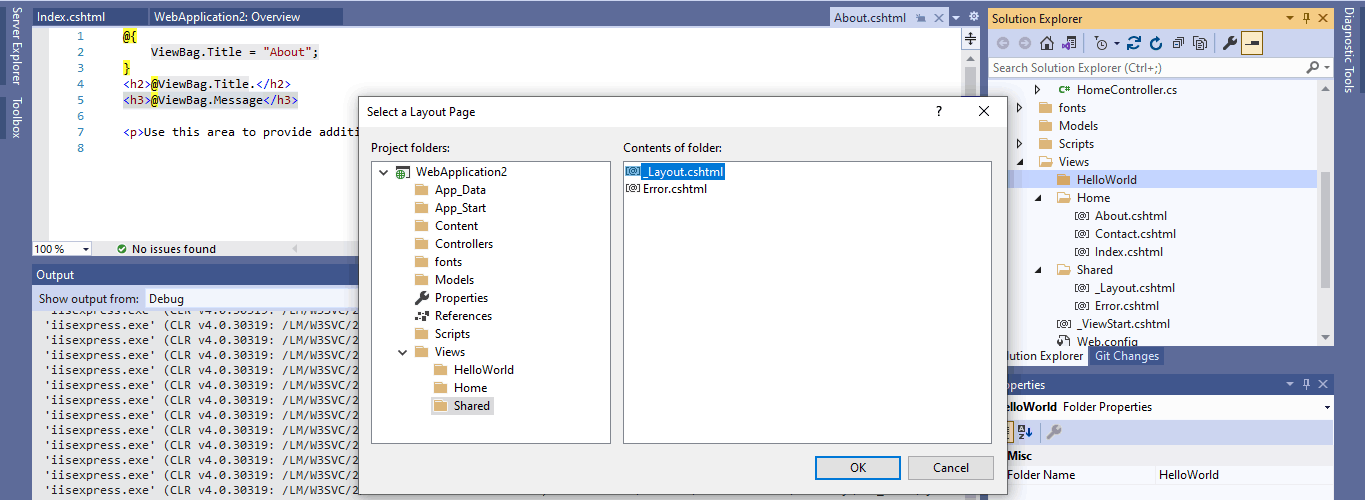Screen dimensions: 1365x500
Task: Open editor 100 % zoom dropdown
Action: click(85, 249)
